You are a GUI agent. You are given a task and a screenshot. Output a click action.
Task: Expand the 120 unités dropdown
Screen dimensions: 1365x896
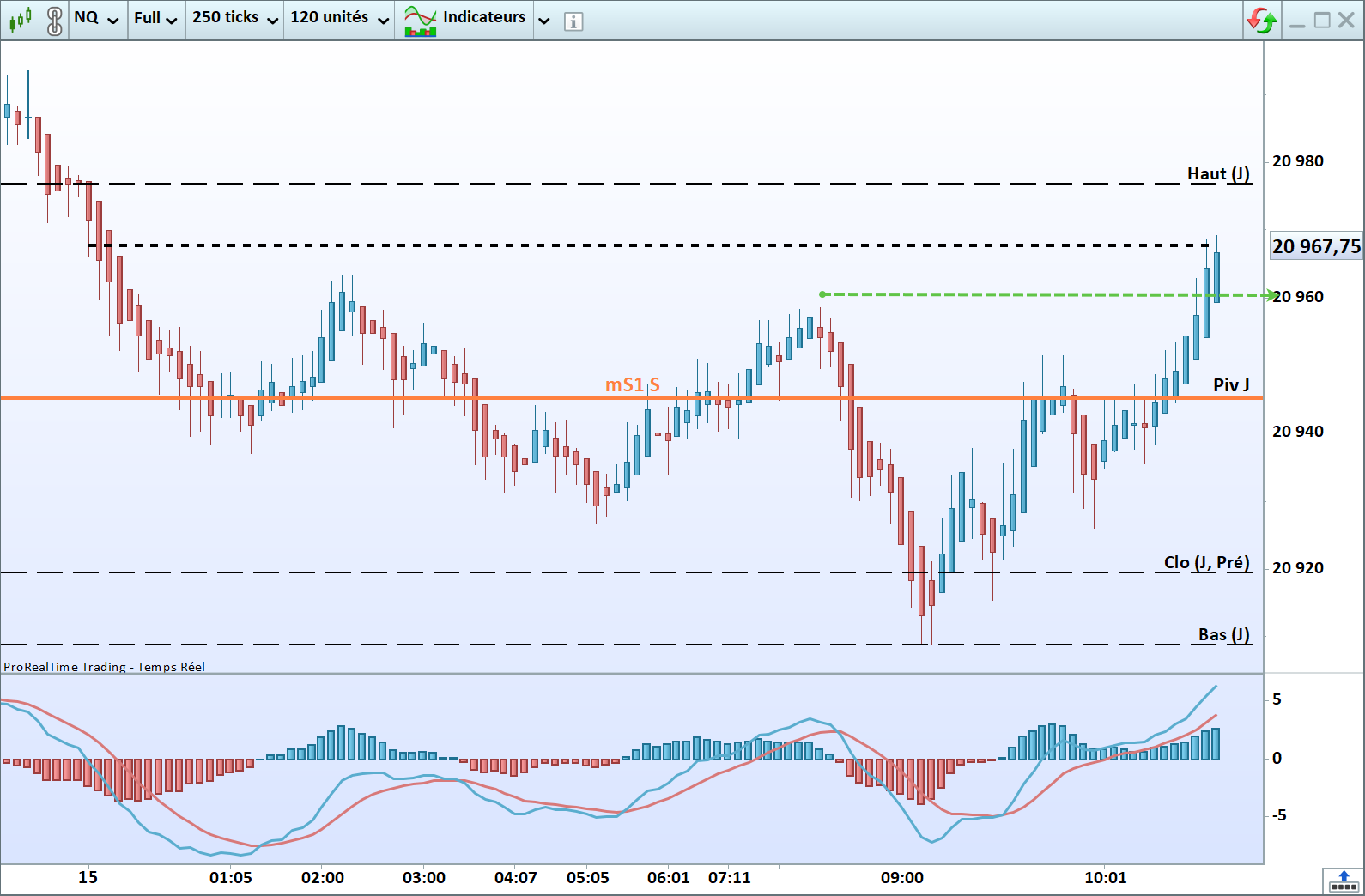coord(340,18)
